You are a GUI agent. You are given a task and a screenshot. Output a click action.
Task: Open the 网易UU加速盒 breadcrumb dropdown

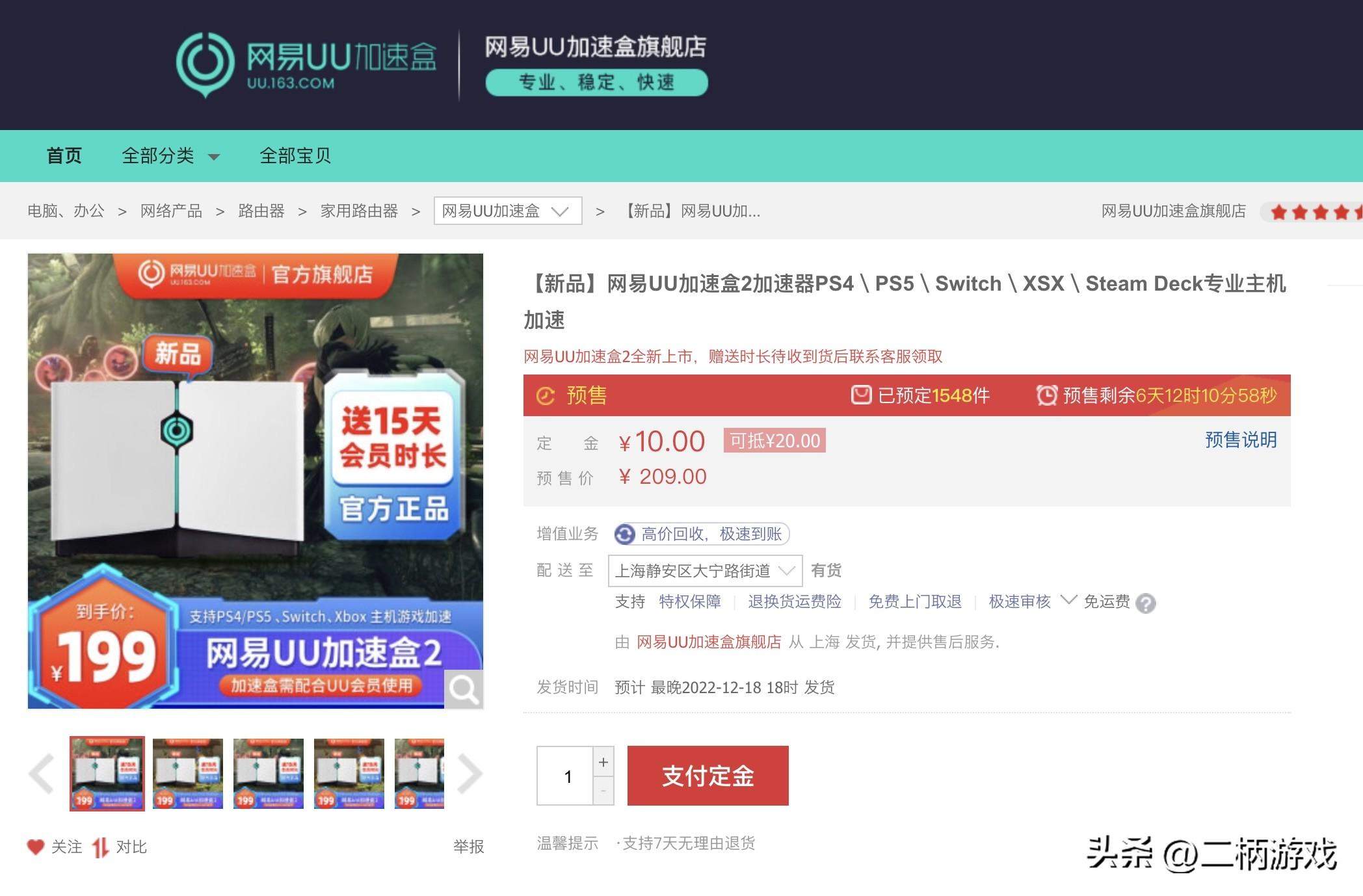click(507, 211)
